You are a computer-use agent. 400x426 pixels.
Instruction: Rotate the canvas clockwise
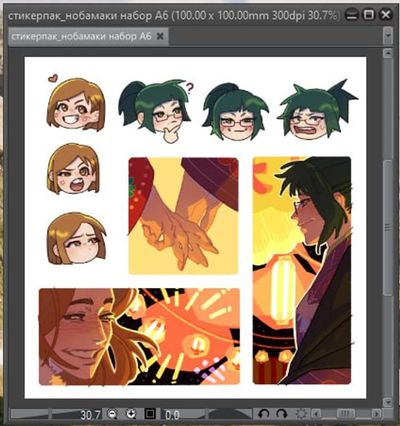(282, 414)
